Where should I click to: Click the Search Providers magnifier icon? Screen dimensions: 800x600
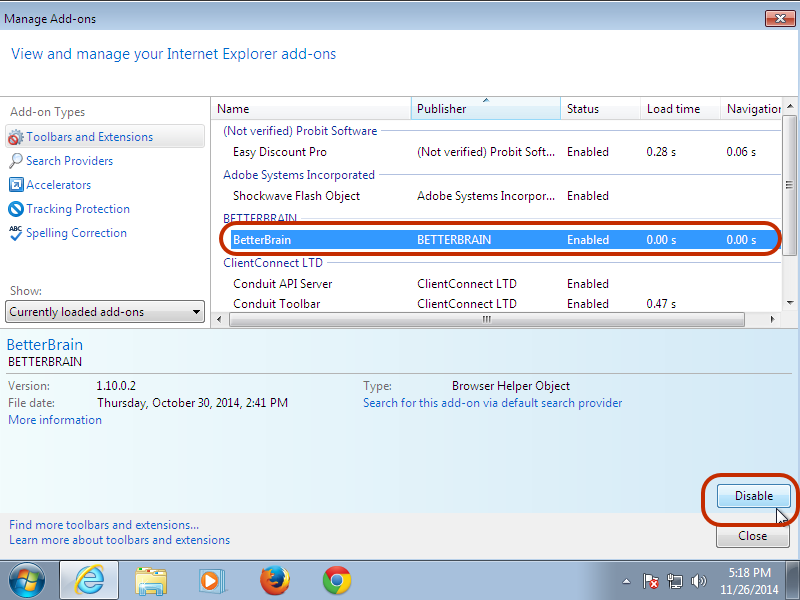click(x=16, y=161)
